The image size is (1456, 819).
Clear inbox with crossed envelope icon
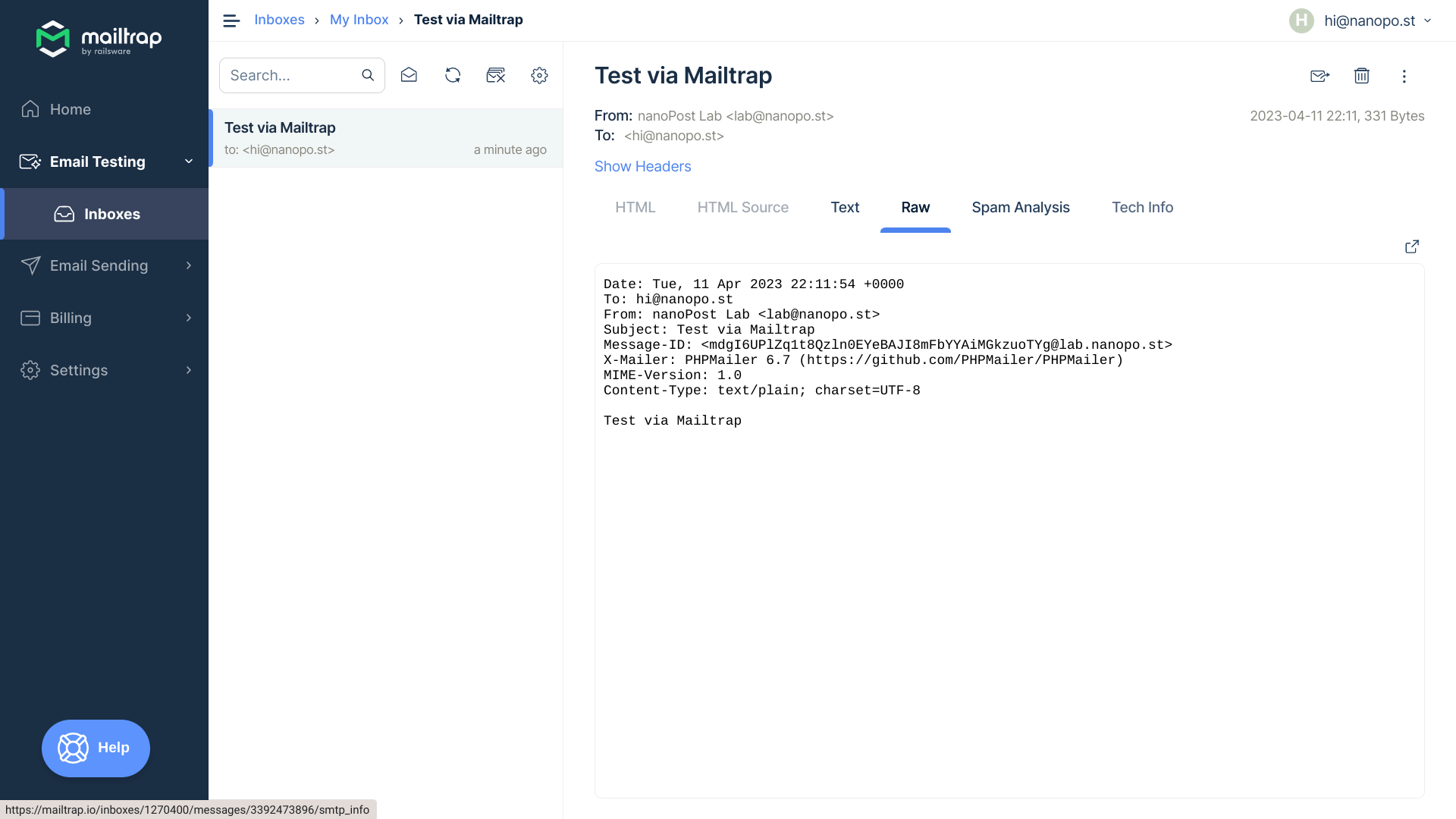[x=496, y=75]
